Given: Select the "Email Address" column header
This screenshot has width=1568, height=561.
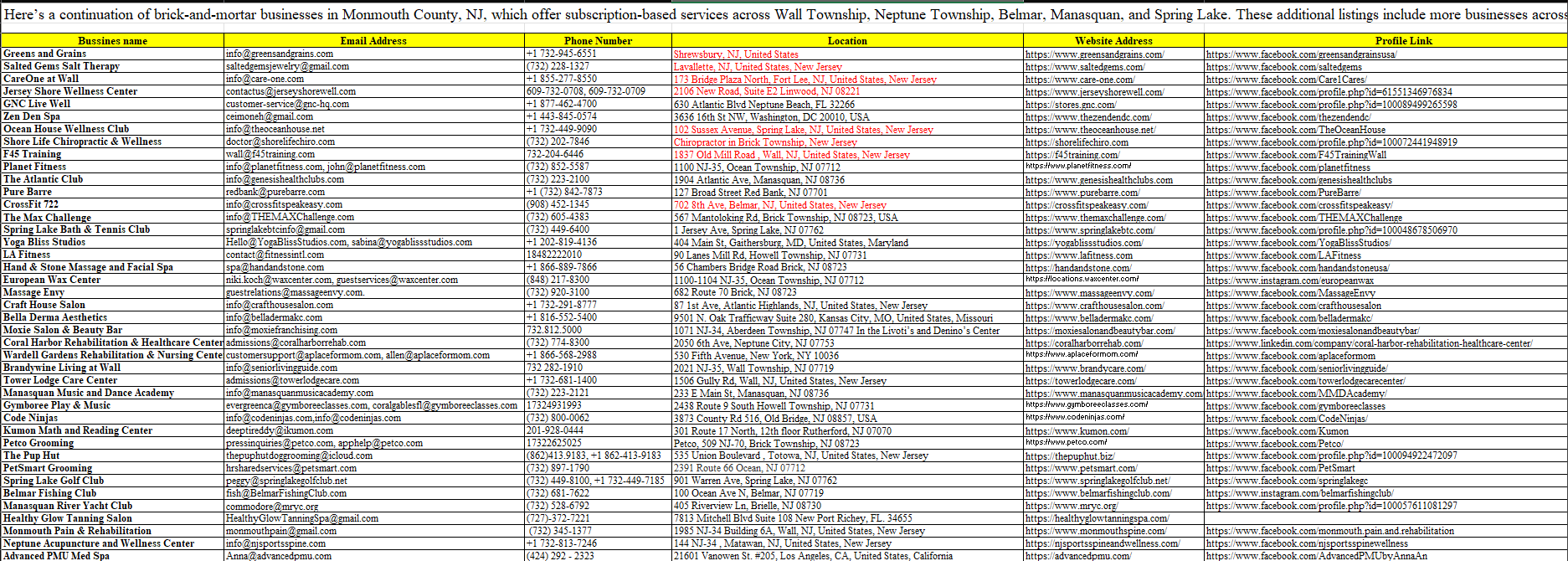Looking at the screenshot, I should pos(373,40).
